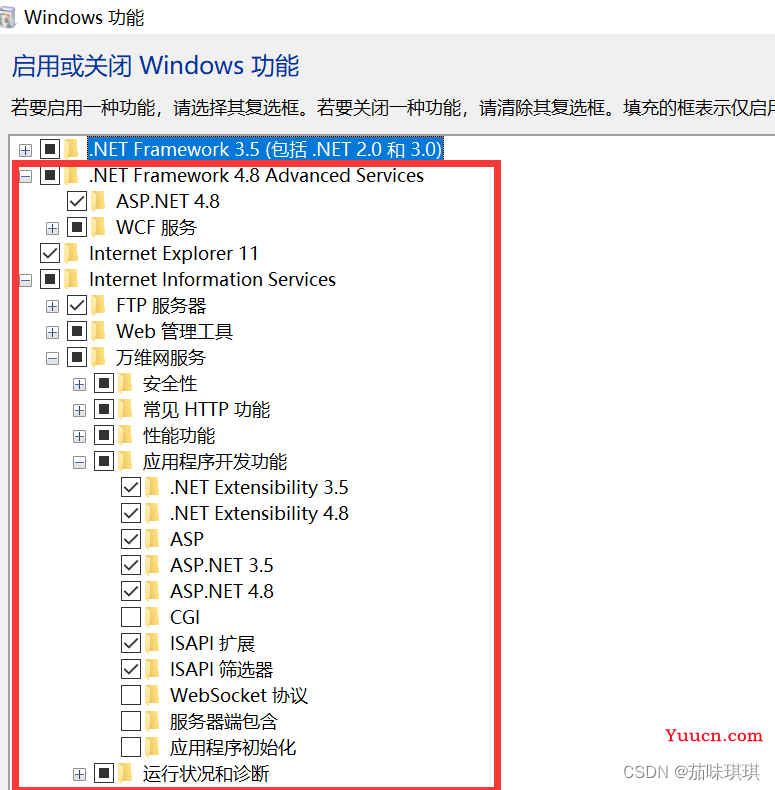Collapse Internet Information Services node

[25, 280]
